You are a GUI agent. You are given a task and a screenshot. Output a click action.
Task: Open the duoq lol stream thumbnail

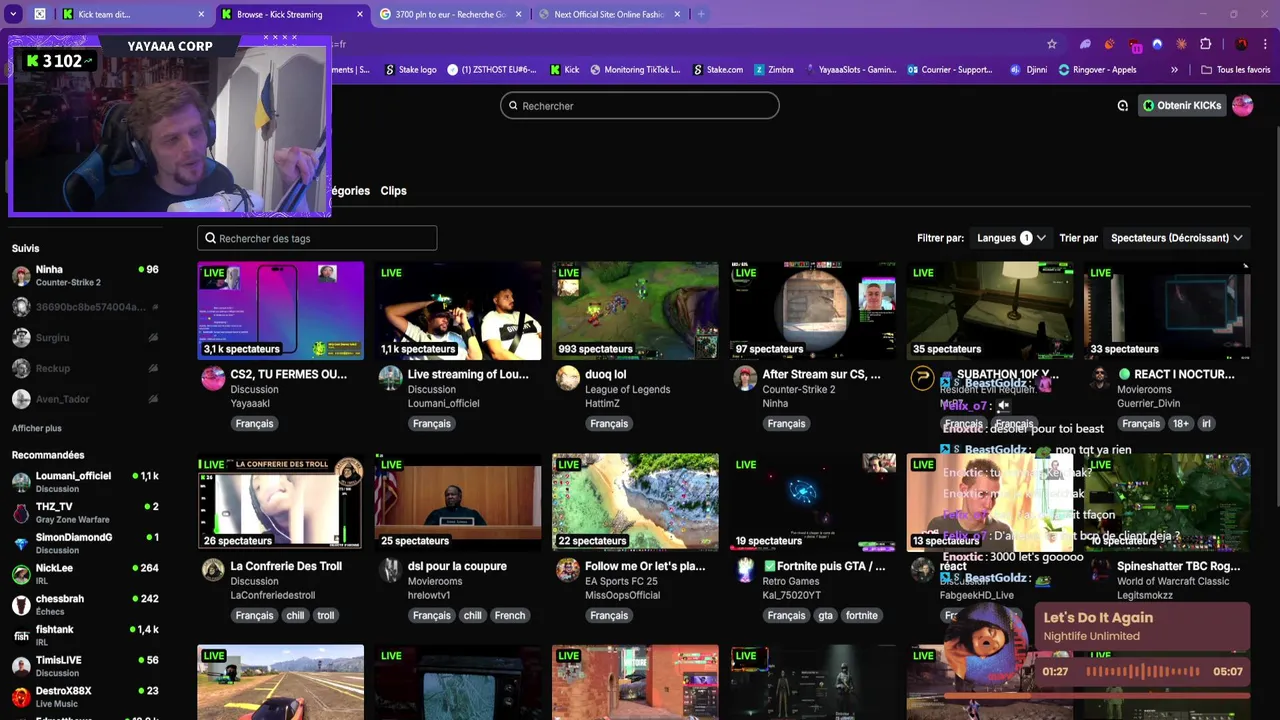pyautogui.click(x=635, y=311)
